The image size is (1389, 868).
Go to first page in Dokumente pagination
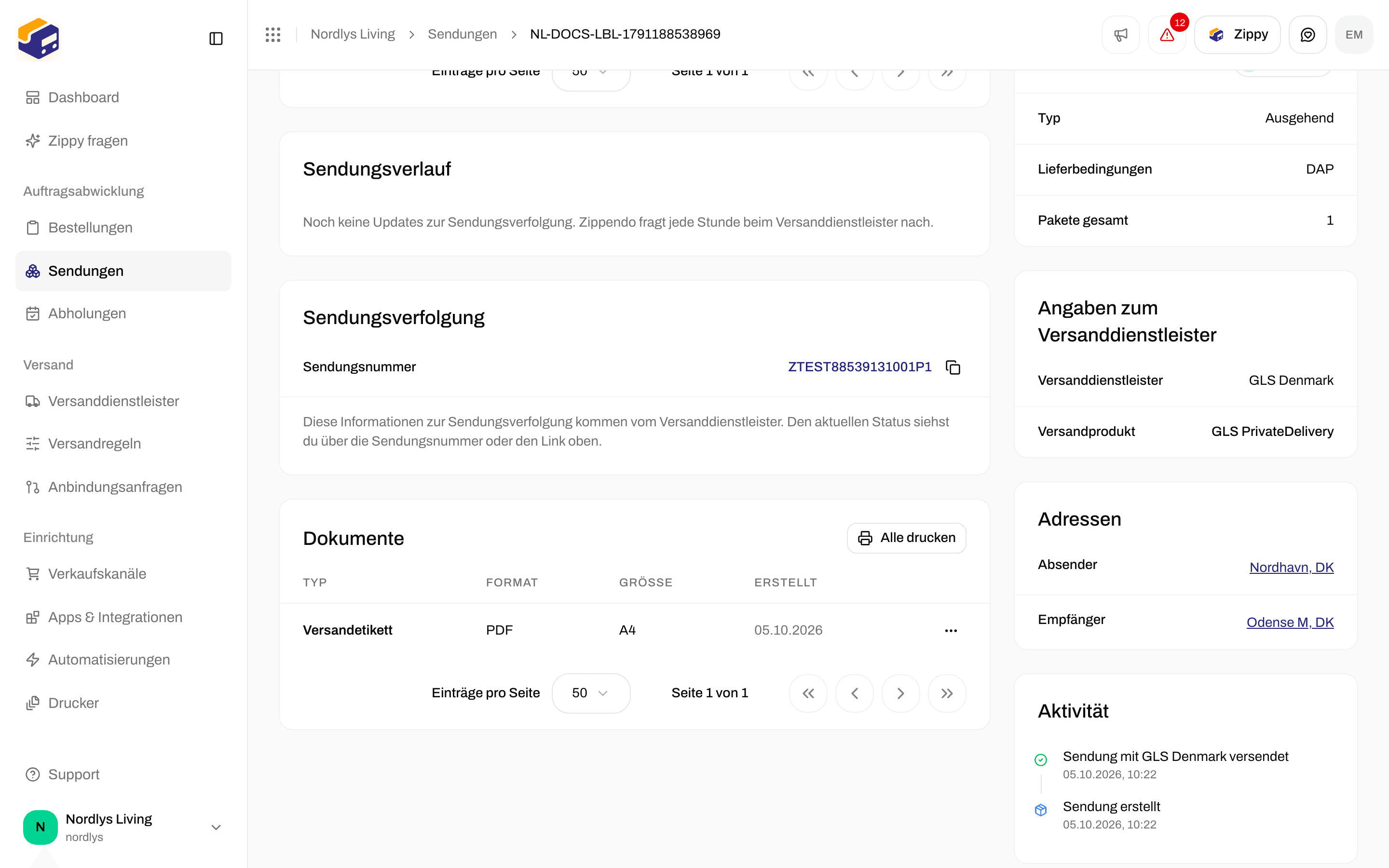point(808,693)
